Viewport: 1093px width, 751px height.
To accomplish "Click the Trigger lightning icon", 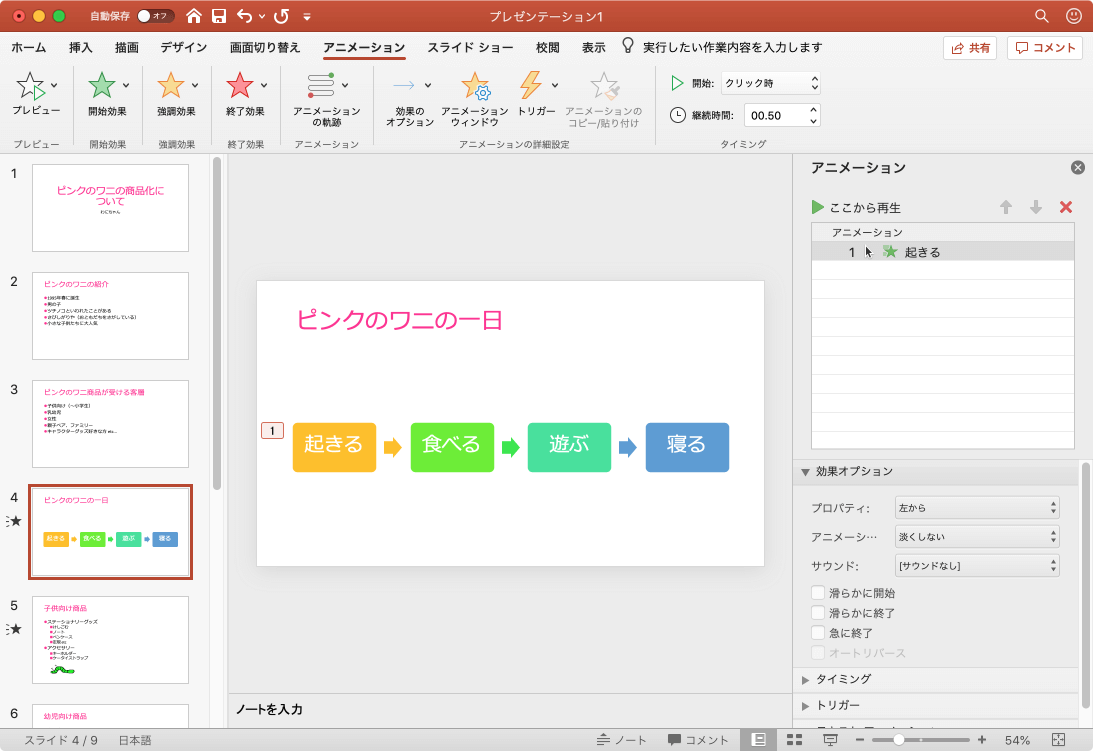I will [530, 85].
